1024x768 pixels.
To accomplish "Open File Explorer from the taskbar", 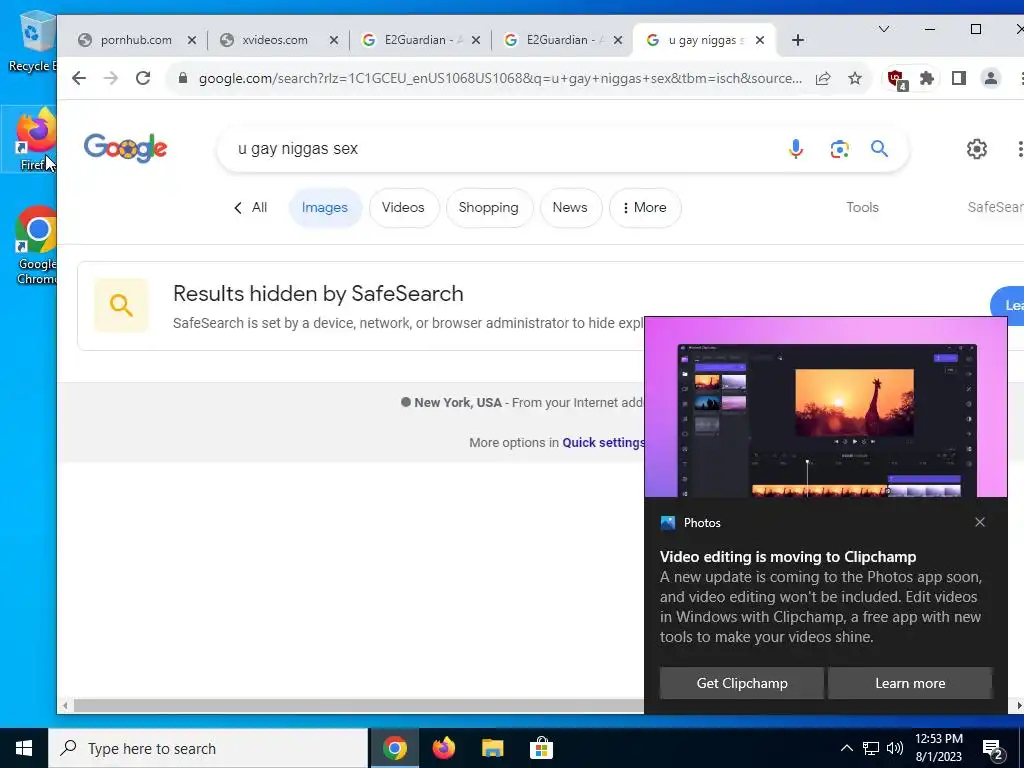I will (x=492, y=748).
